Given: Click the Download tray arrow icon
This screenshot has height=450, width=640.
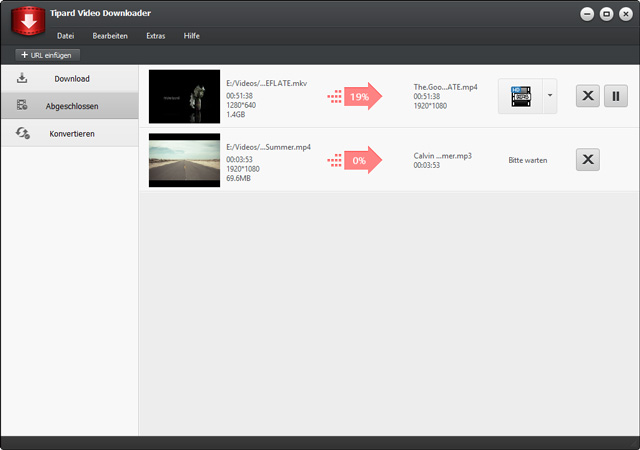Looking at the screenshot, I should pos(22,78).
